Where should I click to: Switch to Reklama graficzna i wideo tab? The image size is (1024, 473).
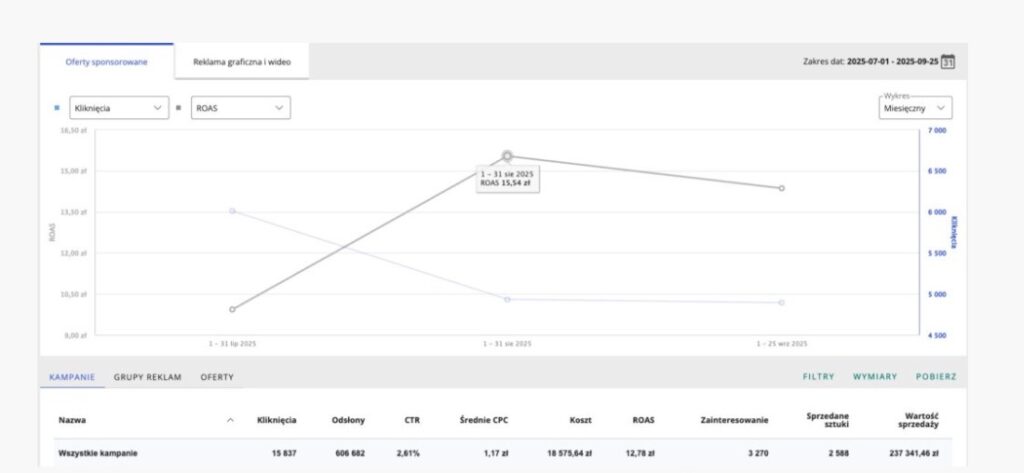point(241,62)
